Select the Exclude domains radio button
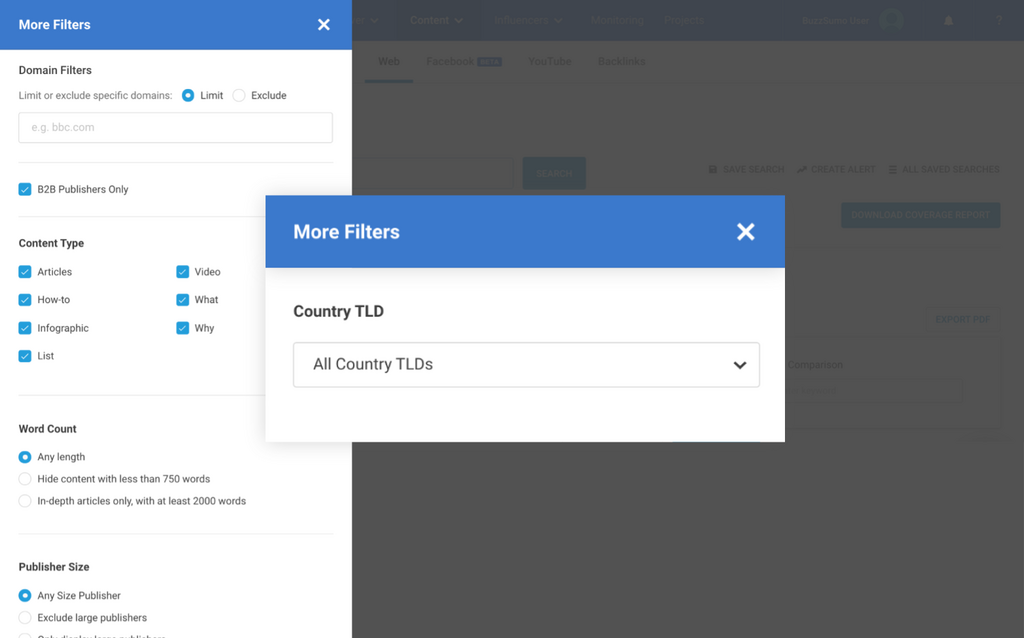1024x638 pixels. (x=239, y=96)
